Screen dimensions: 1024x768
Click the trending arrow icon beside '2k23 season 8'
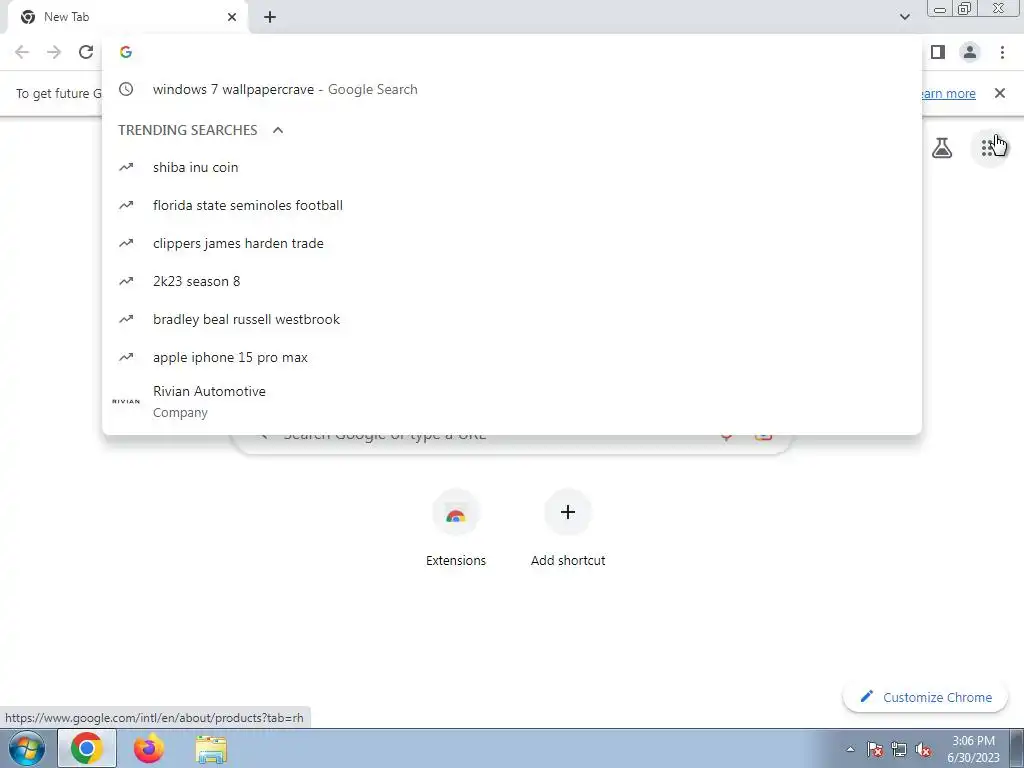tap(126, 281)
